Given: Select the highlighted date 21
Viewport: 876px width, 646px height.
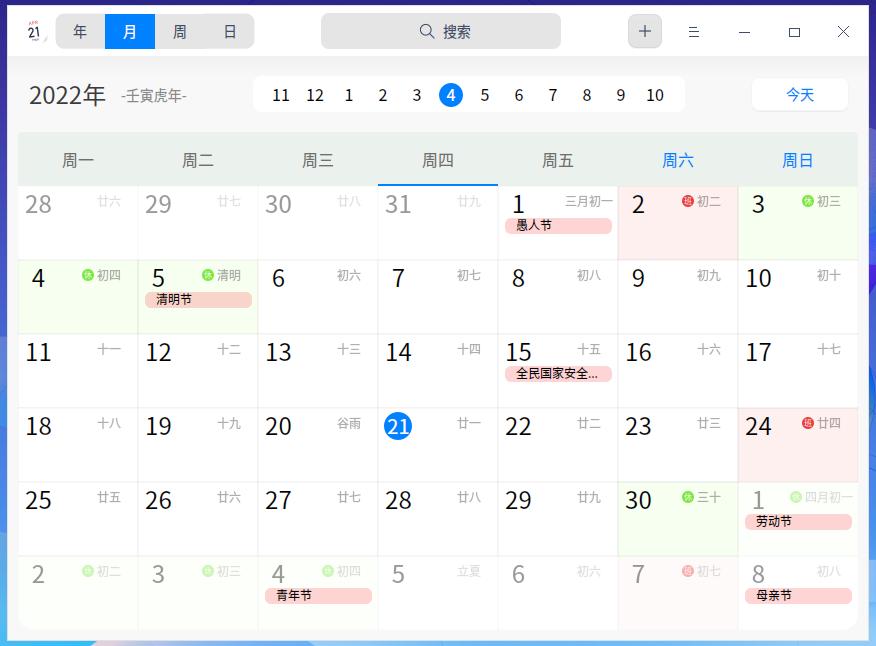Looking at the screenshot, I should [398, 425].
